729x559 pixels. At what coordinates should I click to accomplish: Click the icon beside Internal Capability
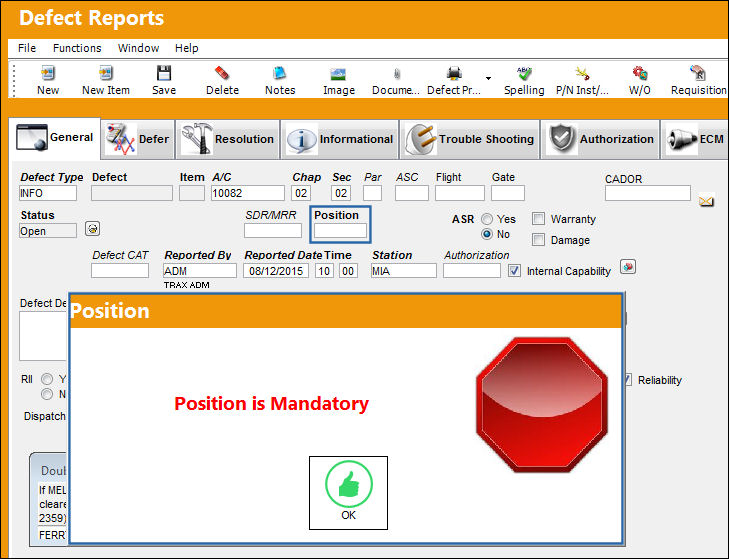click(x=628, y=267)
